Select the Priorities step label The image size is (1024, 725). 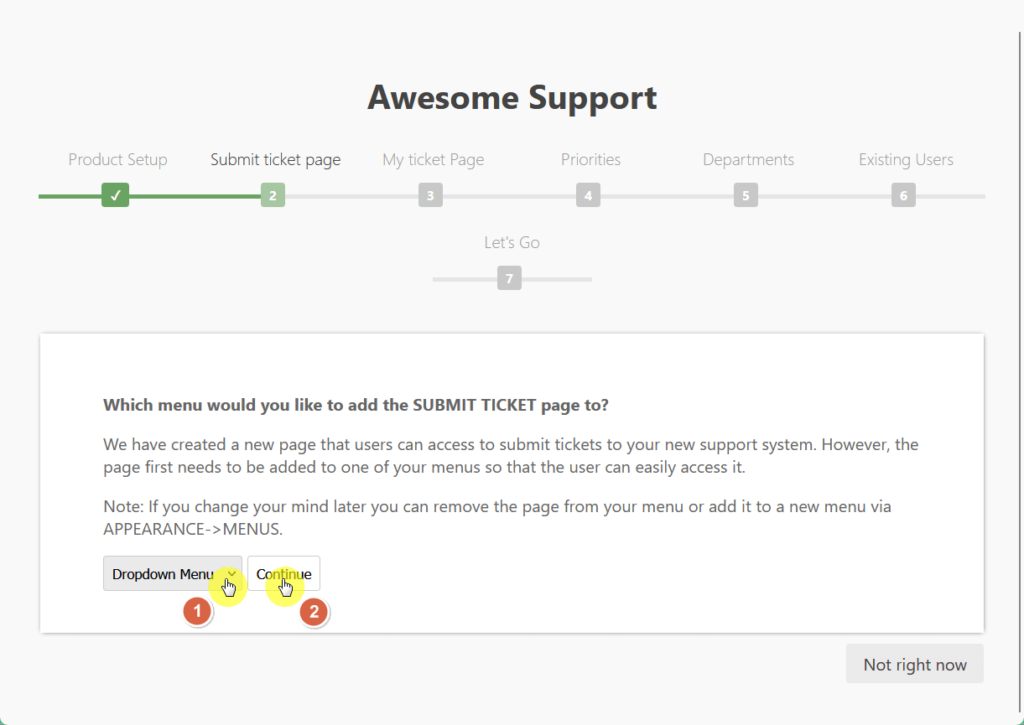click(x=590, y=159)
